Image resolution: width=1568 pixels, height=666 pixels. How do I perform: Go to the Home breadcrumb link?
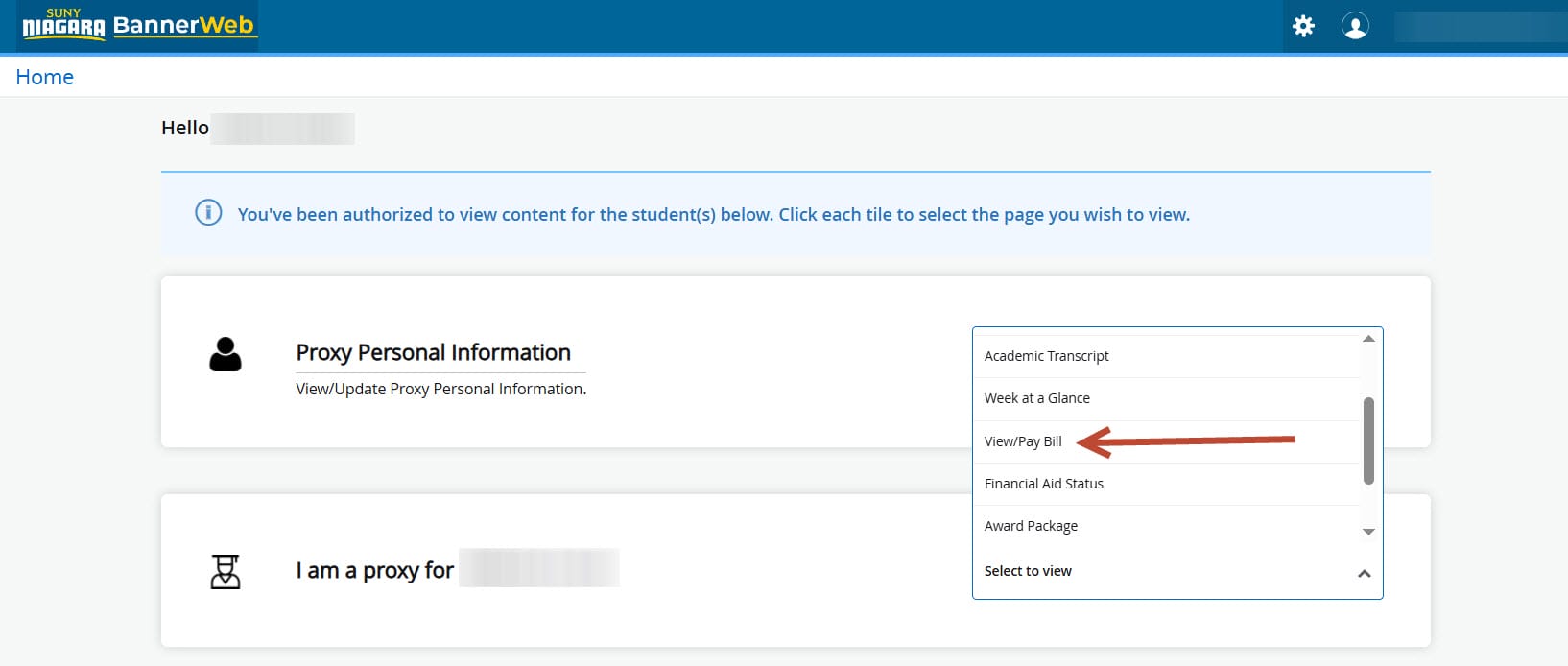pyautogui.click(x=44, y=77)
